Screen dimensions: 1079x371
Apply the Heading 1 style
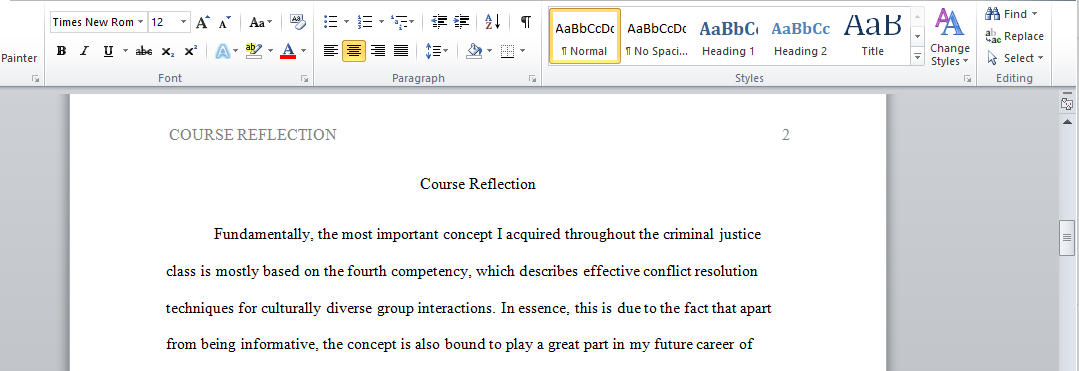(728, 36)
